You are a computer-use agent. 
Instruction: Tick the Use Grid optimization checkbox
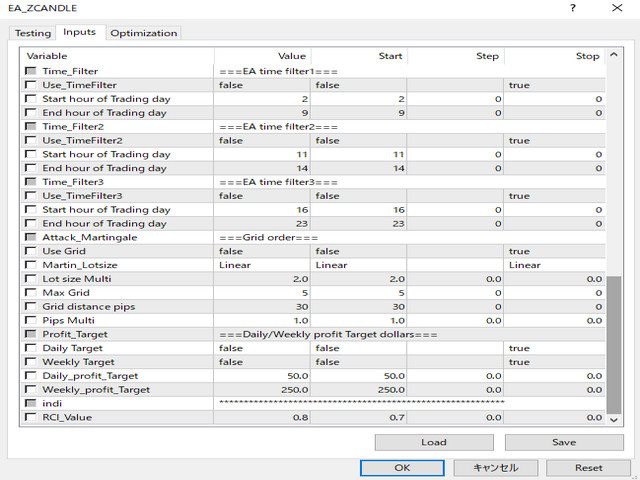(x=30, y=252)
